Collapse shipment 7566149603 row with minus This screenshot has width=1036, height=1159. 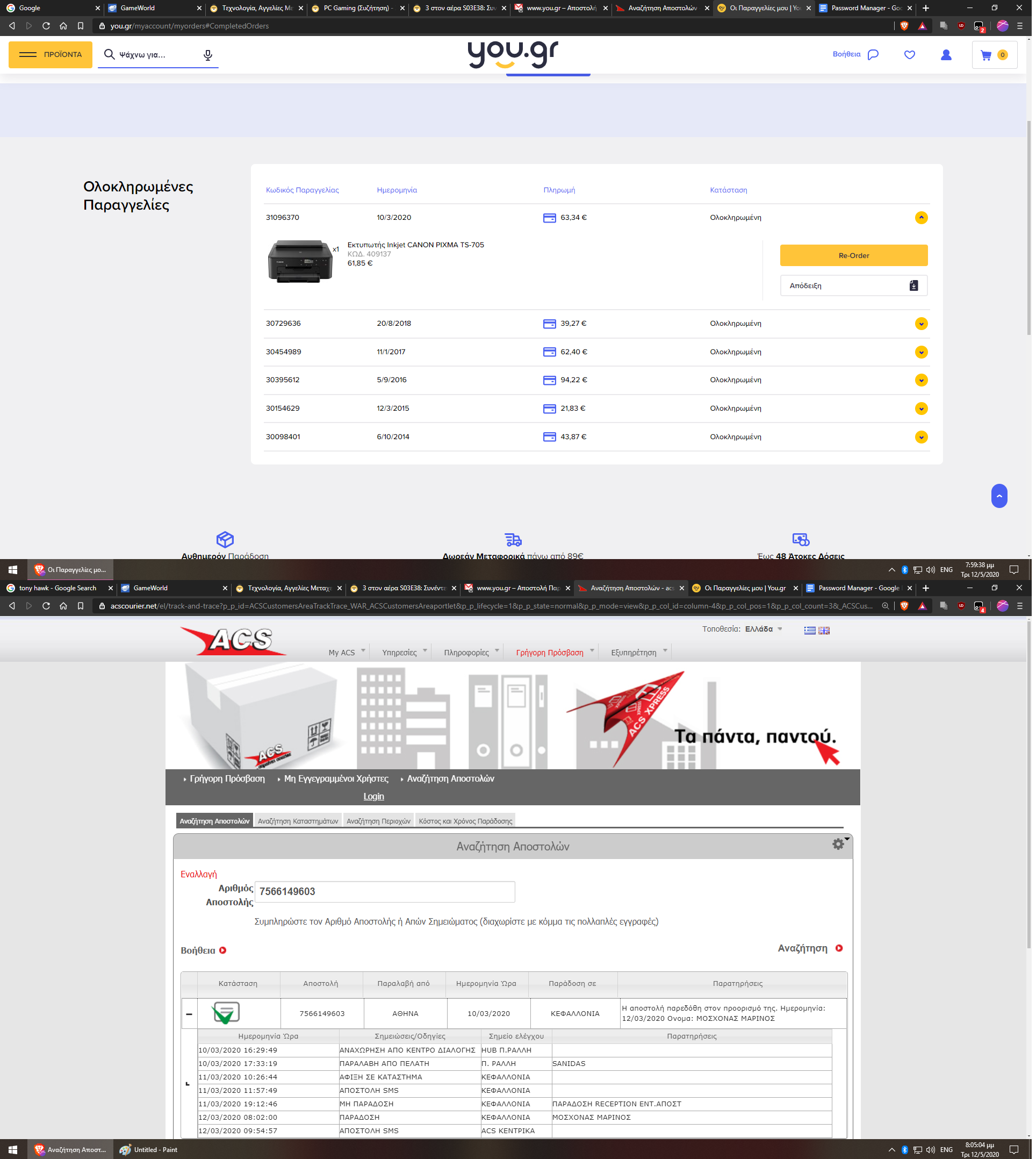pos(189,1014)
